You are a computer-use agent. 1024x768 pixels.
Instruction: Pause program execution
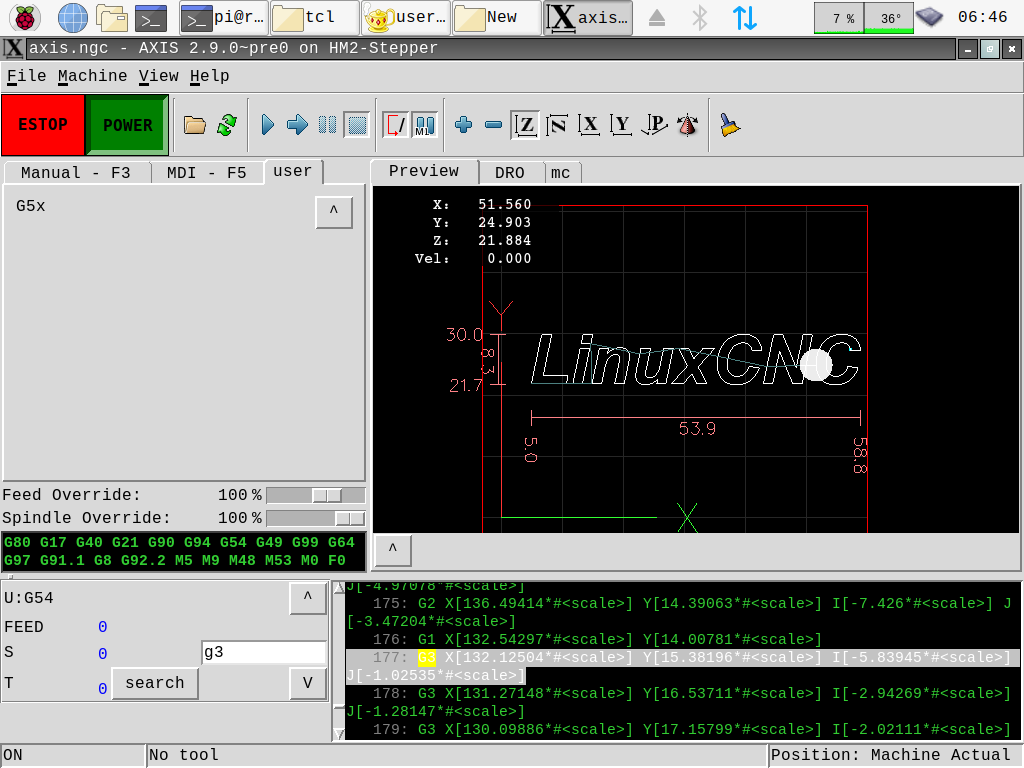pyautogui.click(x=327, y=125)
